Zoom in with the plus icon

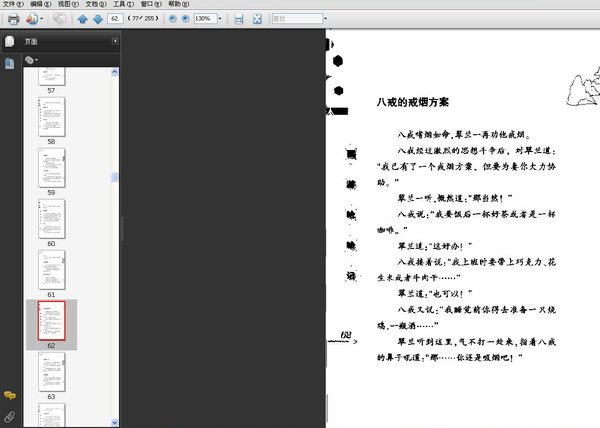(x=186, y=18)
